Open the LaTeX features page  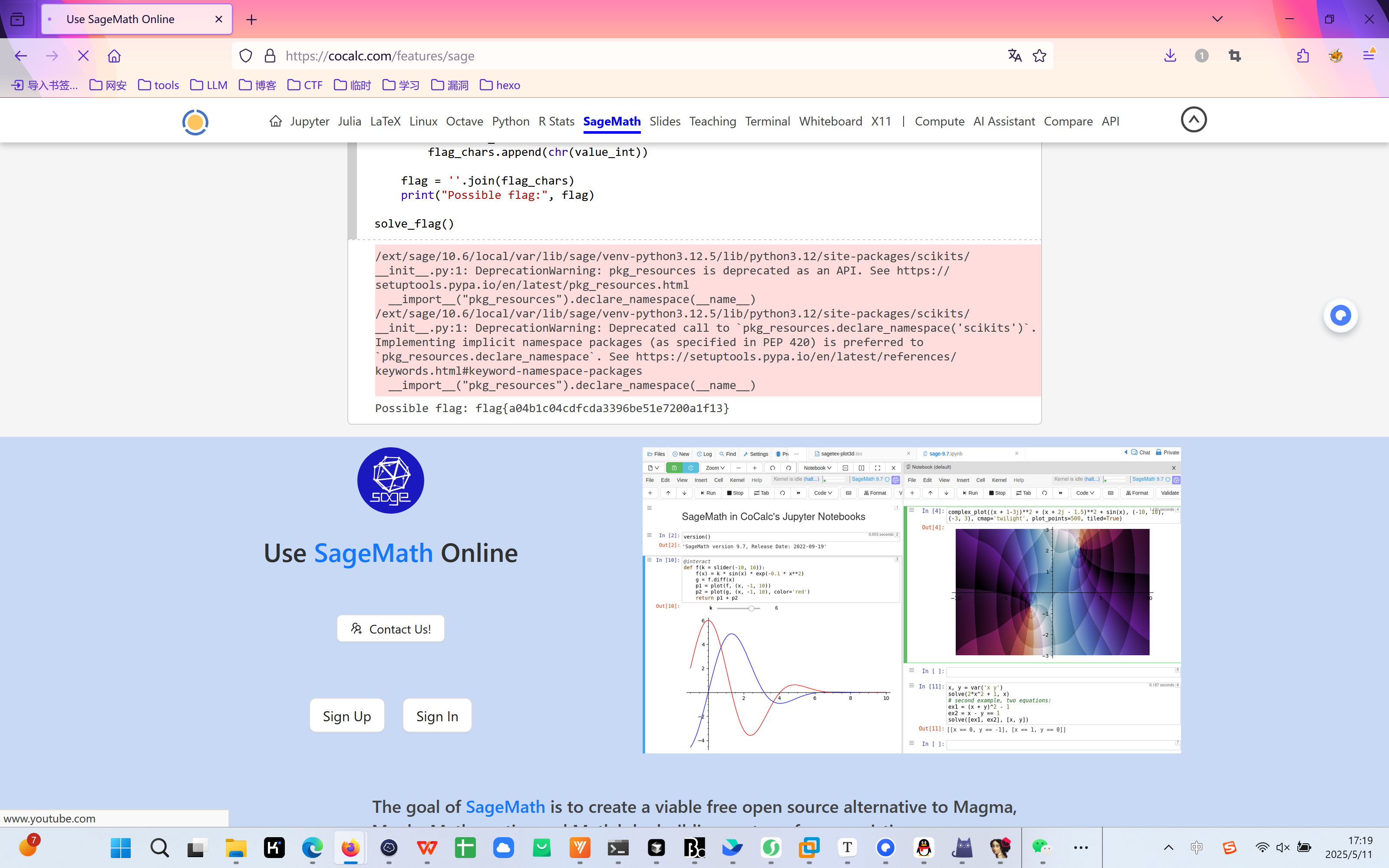point(385,121)
